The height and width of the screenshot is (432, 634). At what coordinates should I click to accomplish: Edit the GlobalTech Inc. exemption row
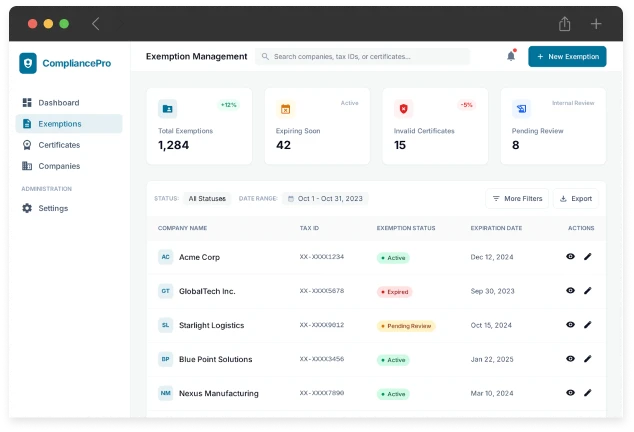coord(588,291)
